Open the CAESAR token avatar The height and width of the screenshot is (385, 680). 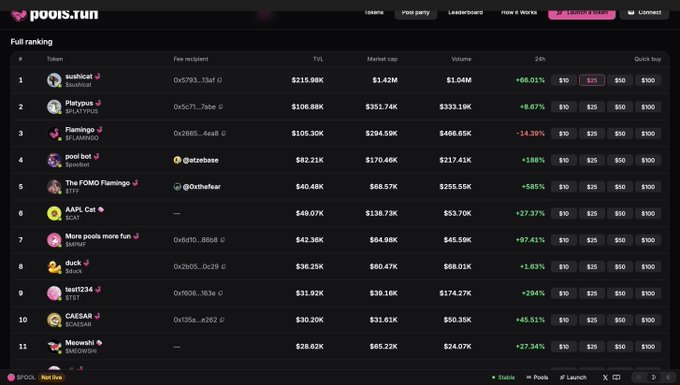[54, 320]
